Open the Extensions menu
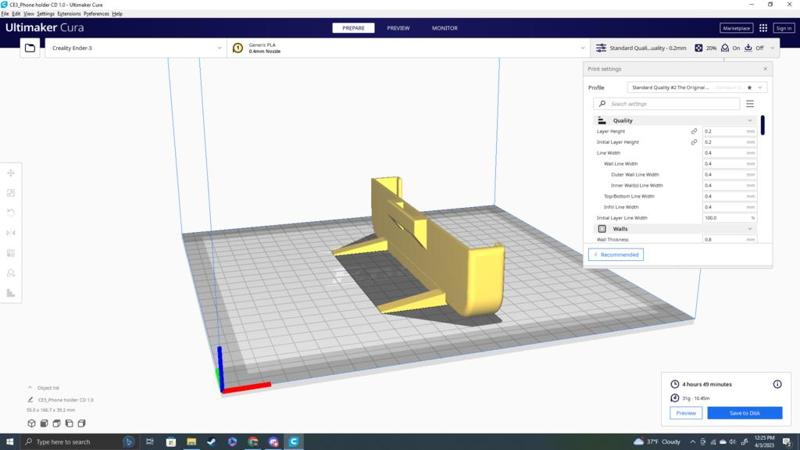Viewport: 800px width, 450px height. pos(69,14)
